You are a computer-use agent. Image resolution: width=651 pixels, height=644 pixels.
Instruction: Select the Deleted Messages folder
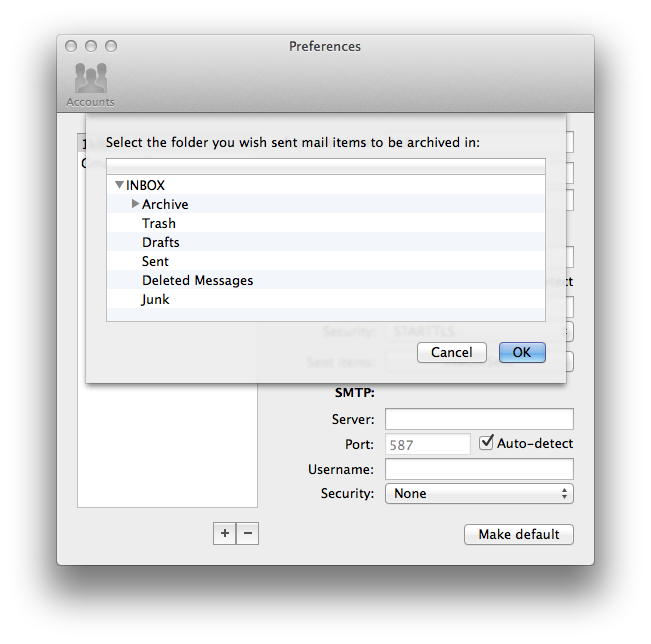pos(326,280)
